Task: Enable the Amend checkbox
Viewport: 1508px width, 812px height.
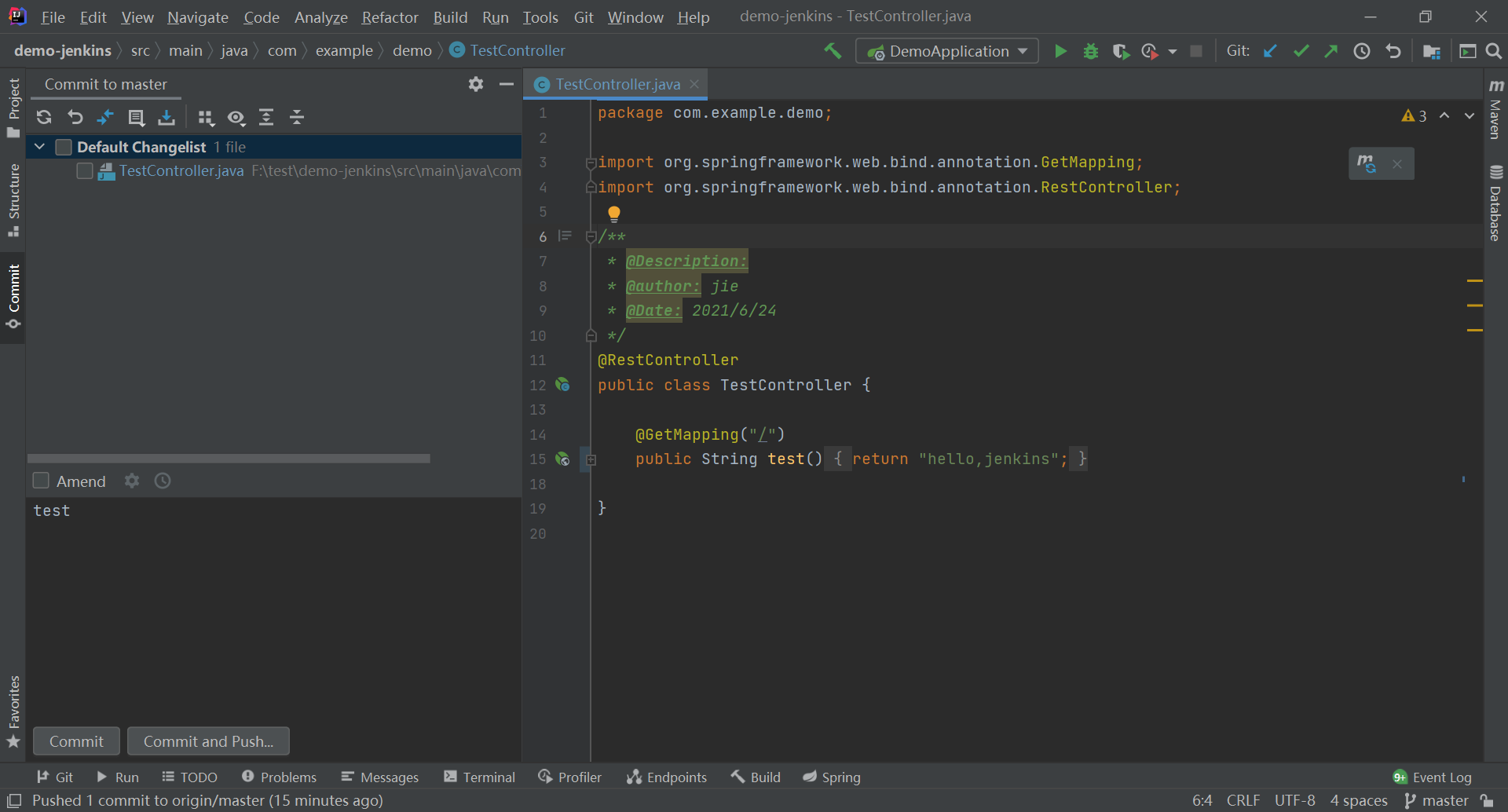Action: coord(41,481)
